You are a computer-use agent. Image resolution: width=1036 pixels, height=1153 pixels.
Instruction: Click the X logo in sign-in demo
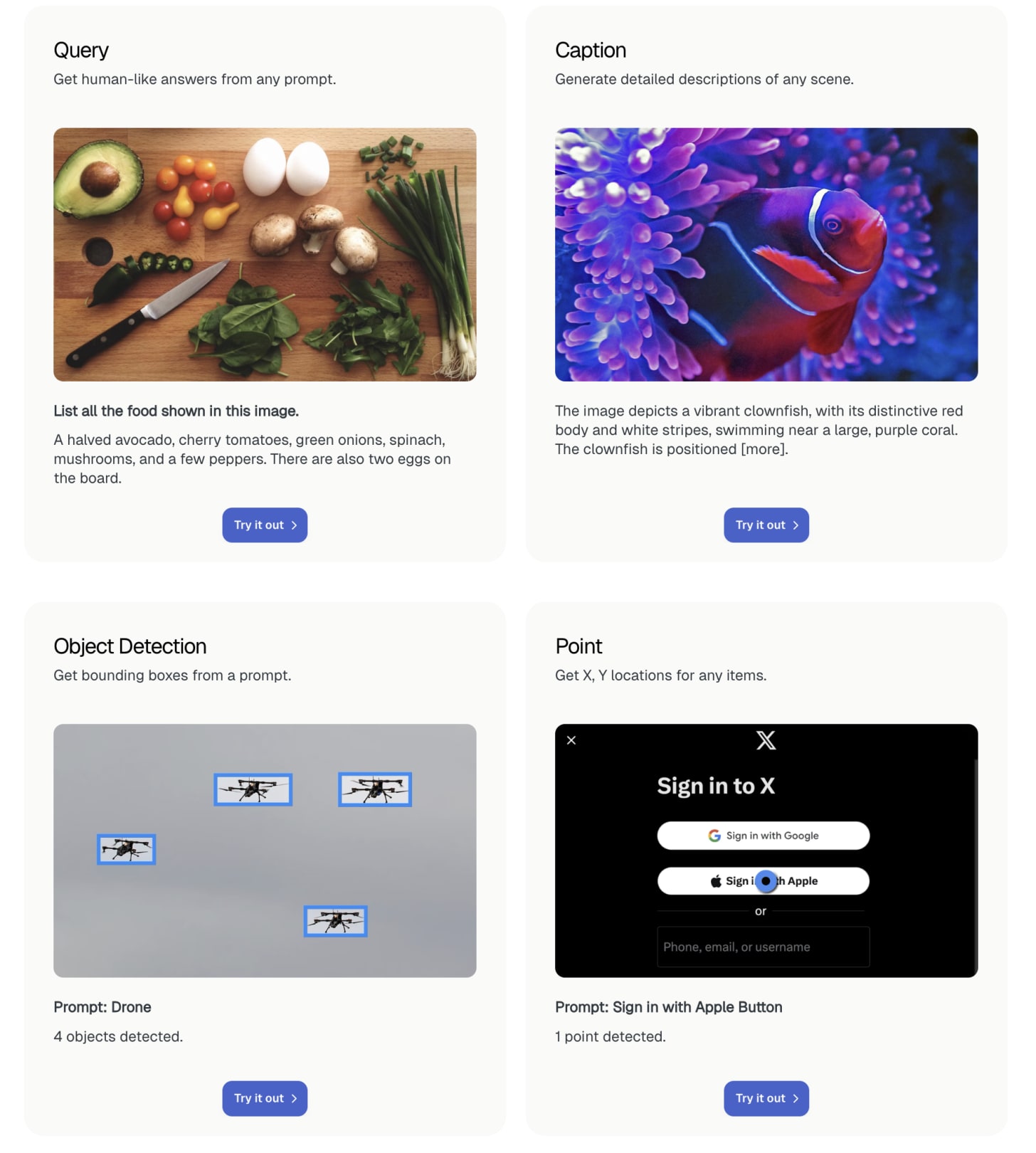(x=766, y=740)
